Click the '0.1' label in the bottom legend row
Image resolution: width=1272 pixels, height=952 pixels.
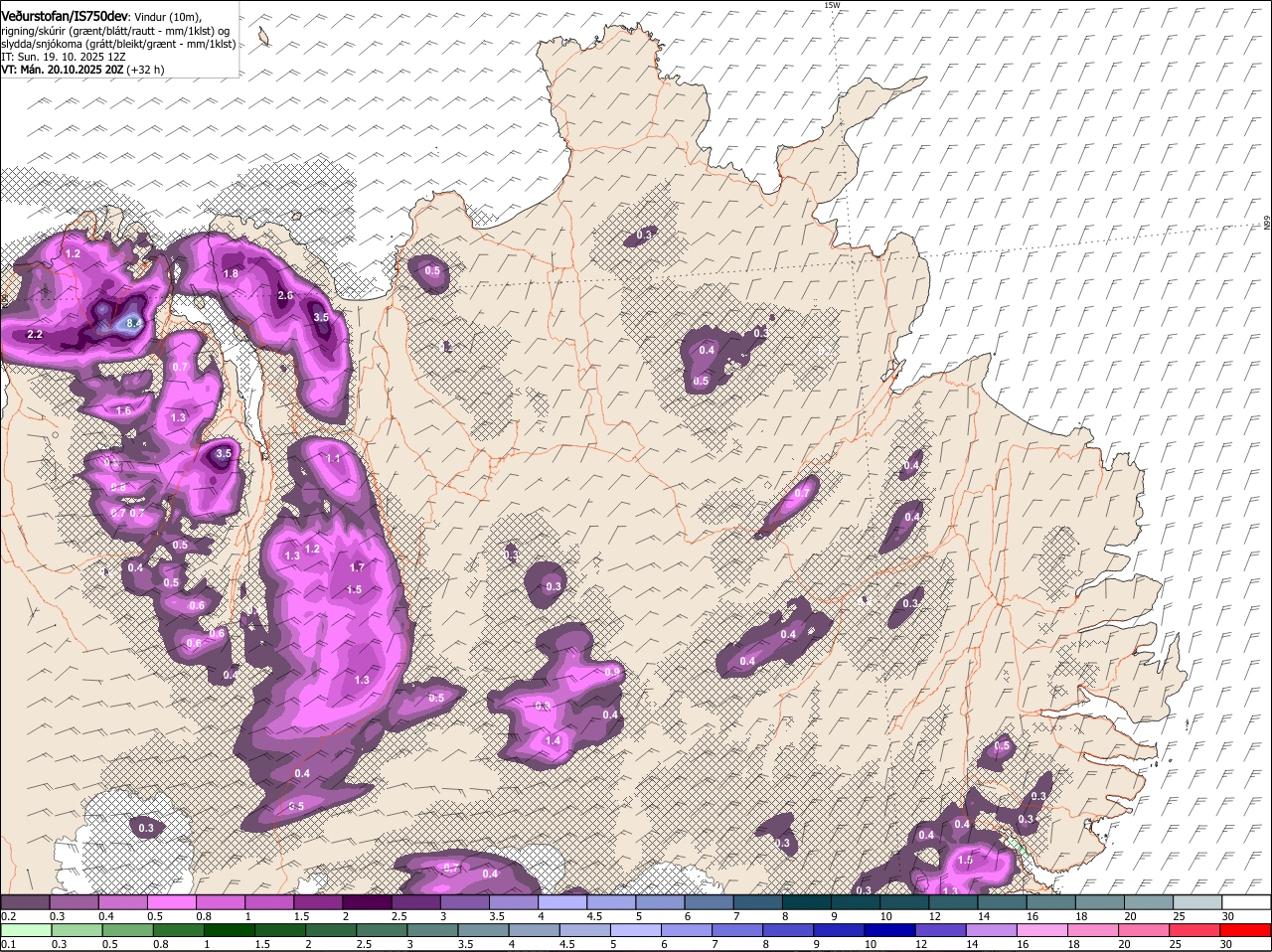pos(7,945)
